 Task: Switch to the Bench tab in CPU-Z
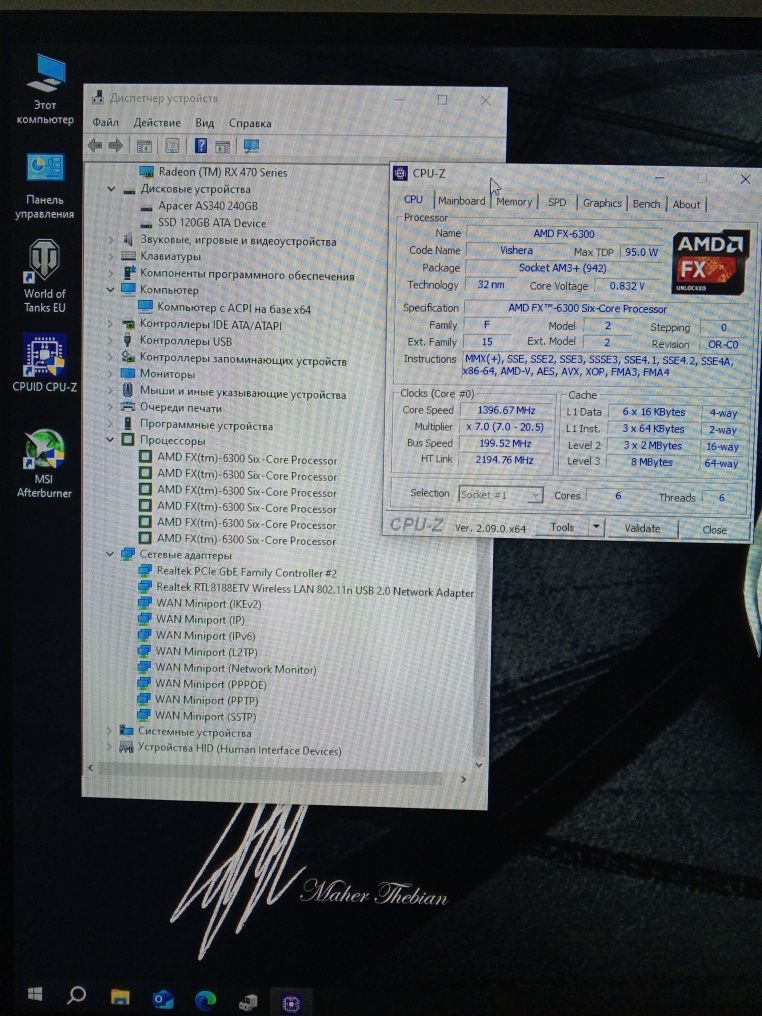(646, 203)
